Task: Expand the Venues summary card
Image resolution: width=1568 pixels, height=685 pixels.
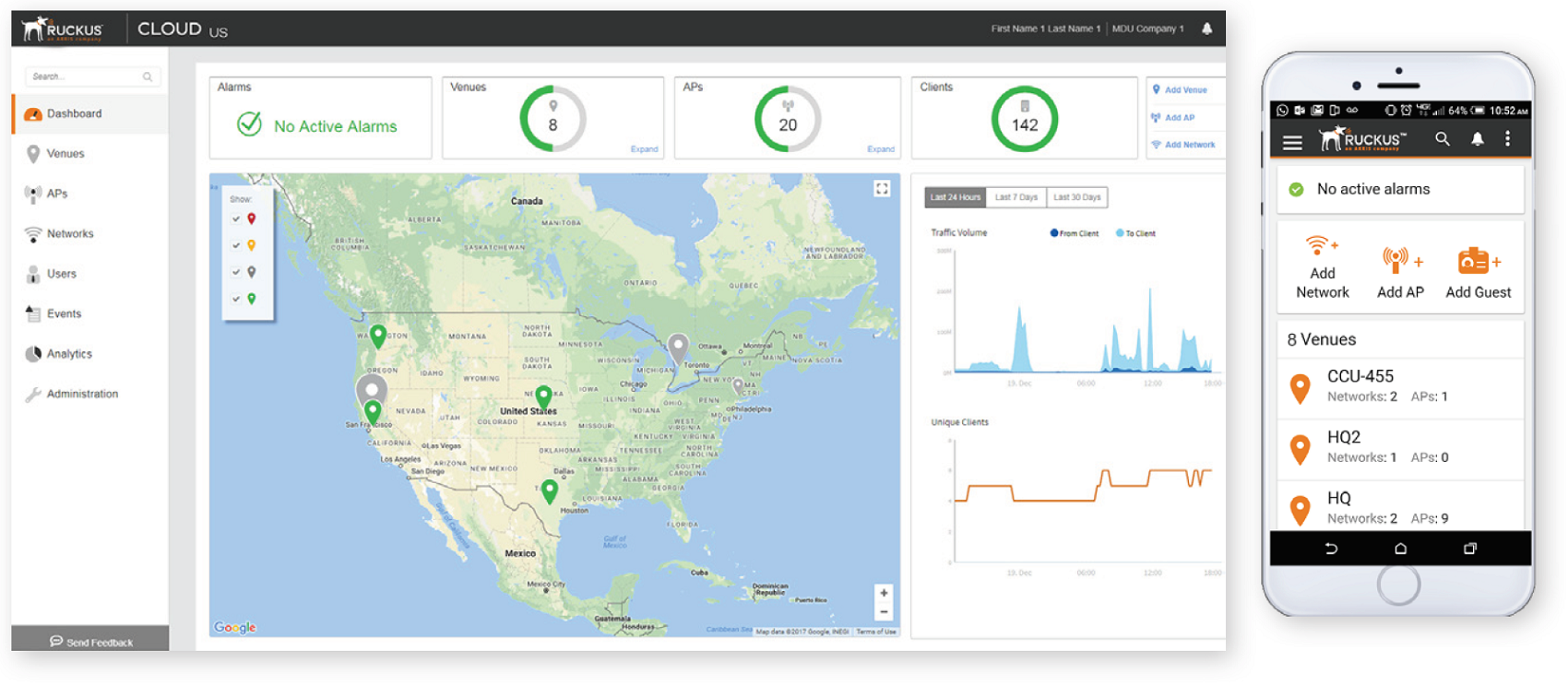Action: tap(644, 149)
